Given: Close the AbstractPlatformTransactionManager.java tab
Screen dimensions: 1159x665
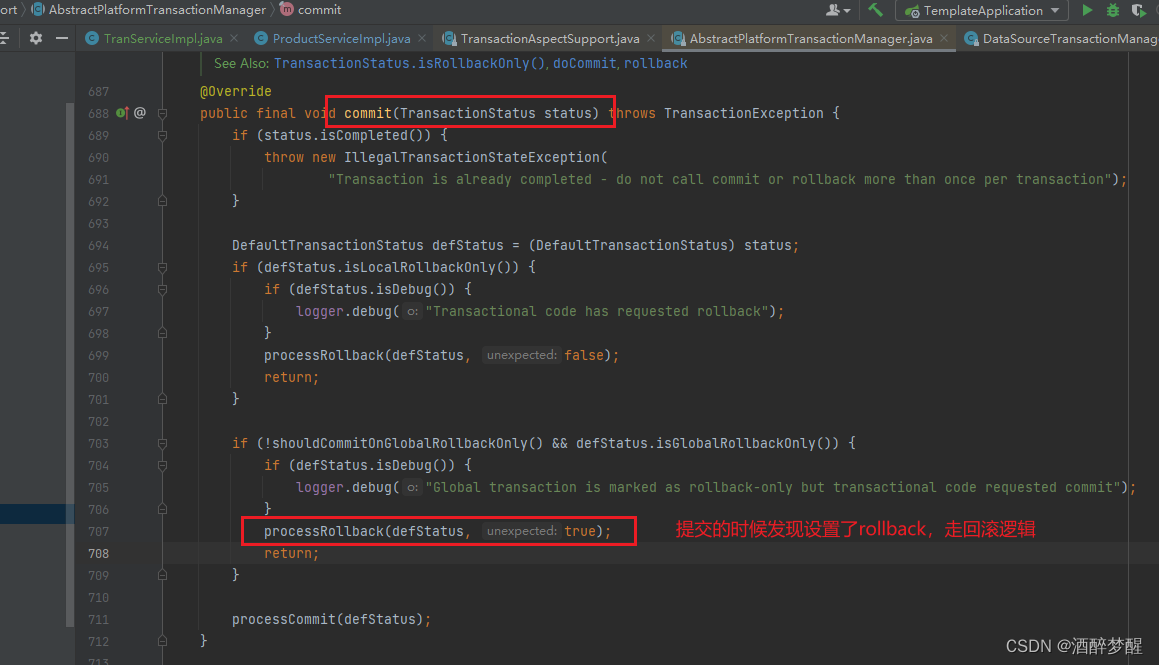Looking at the screenshot, I should coord(944,38).
